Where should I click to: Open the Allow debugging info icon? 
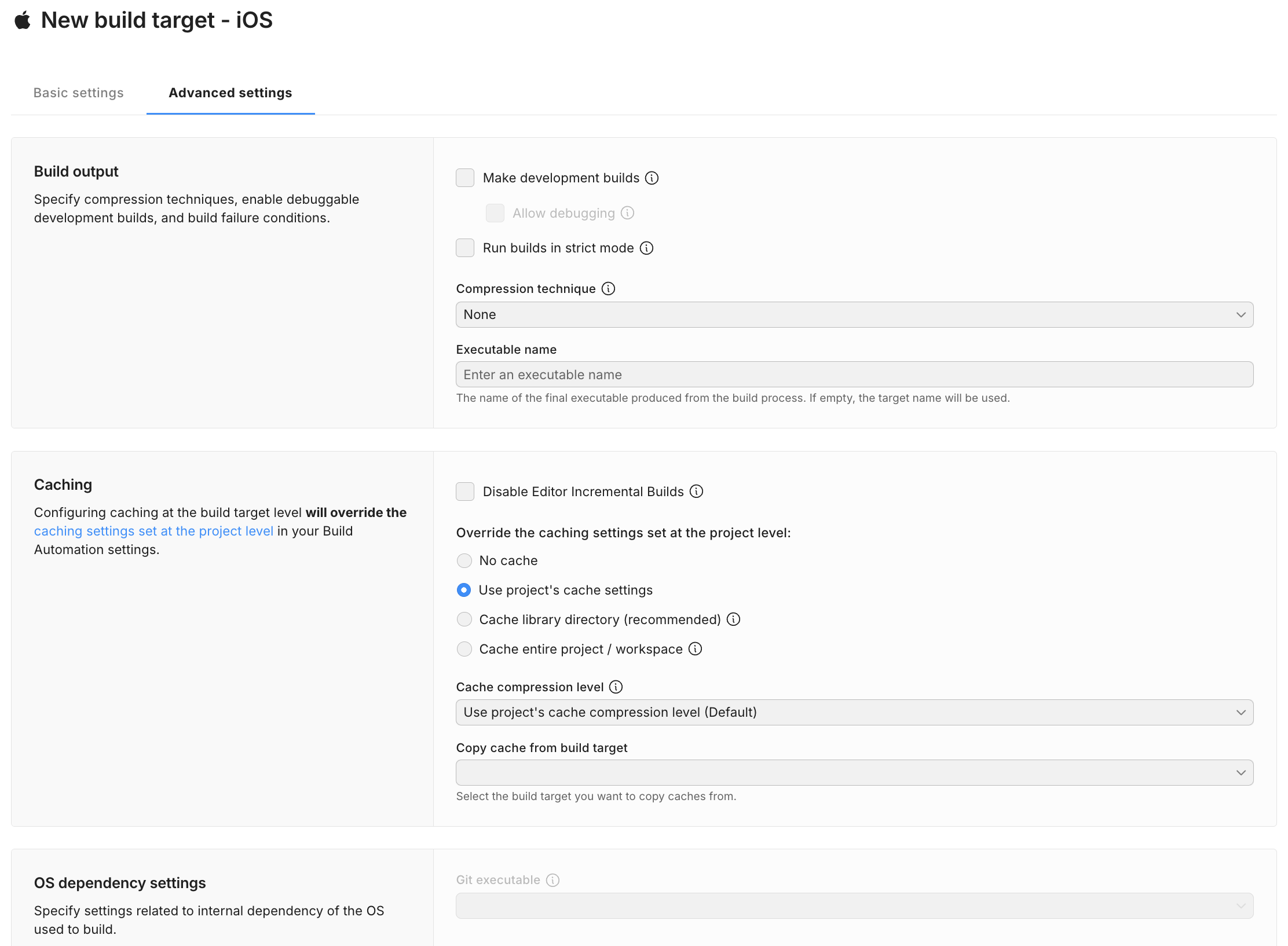[x=628, y=213]
